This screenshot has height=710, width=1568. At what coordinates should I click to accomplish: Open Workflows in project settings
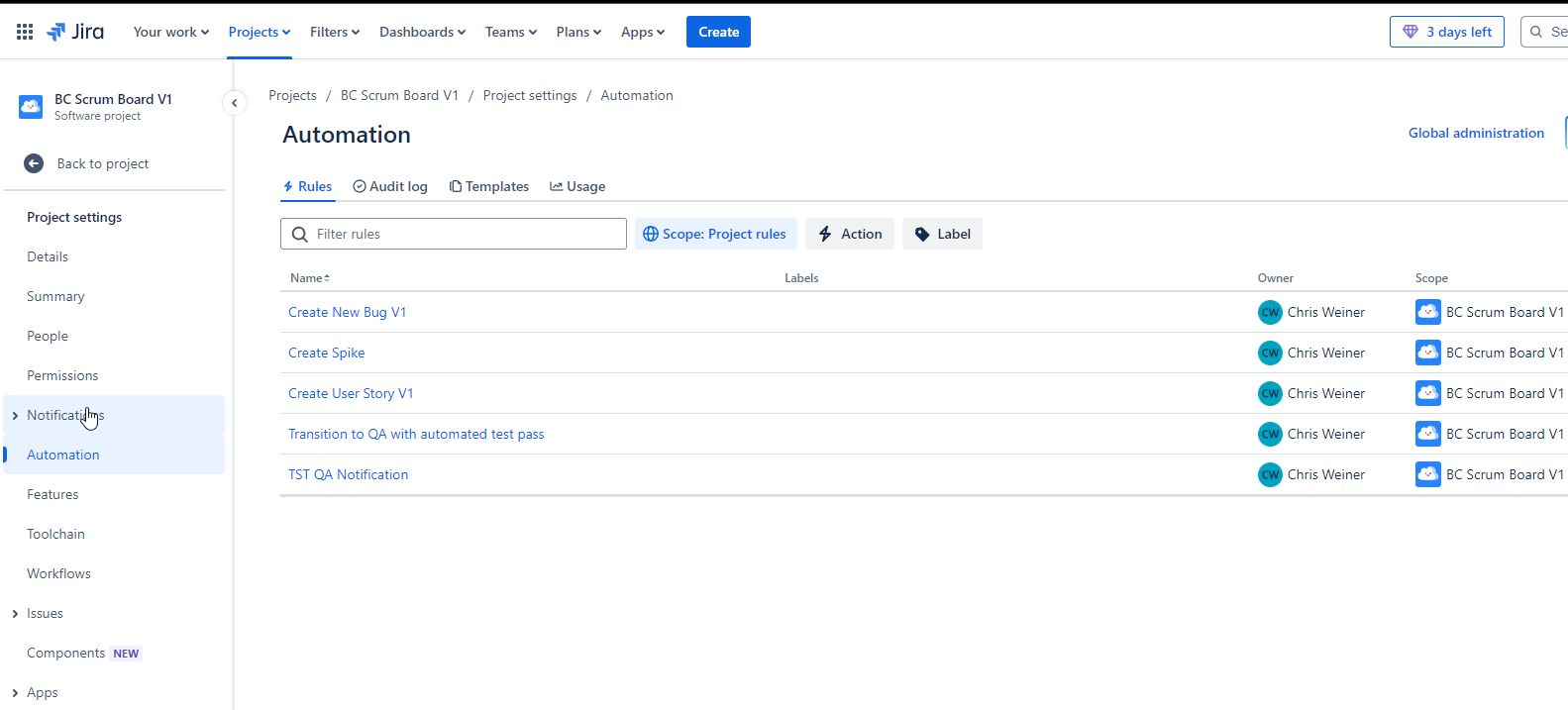point(58,573)
